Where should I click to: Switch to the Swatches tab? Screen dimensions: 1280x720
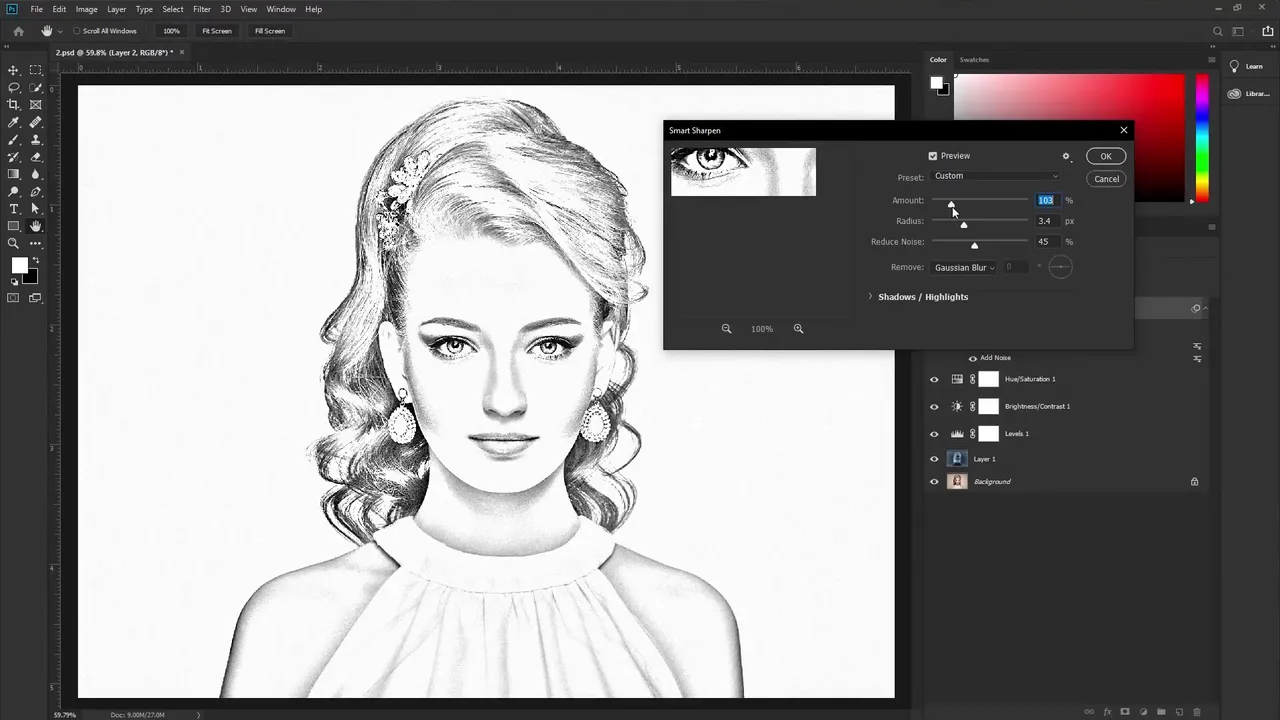[x=974, y=60]
